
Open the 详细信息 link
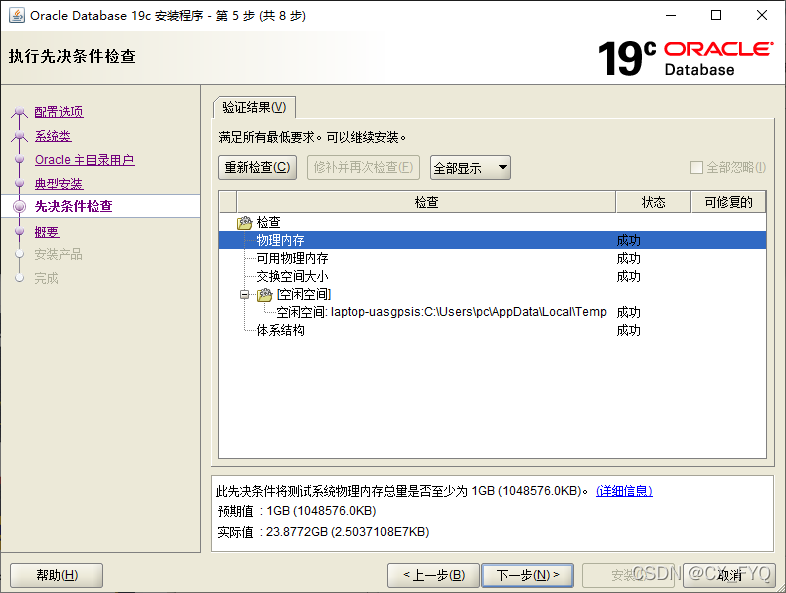point(624,491)
